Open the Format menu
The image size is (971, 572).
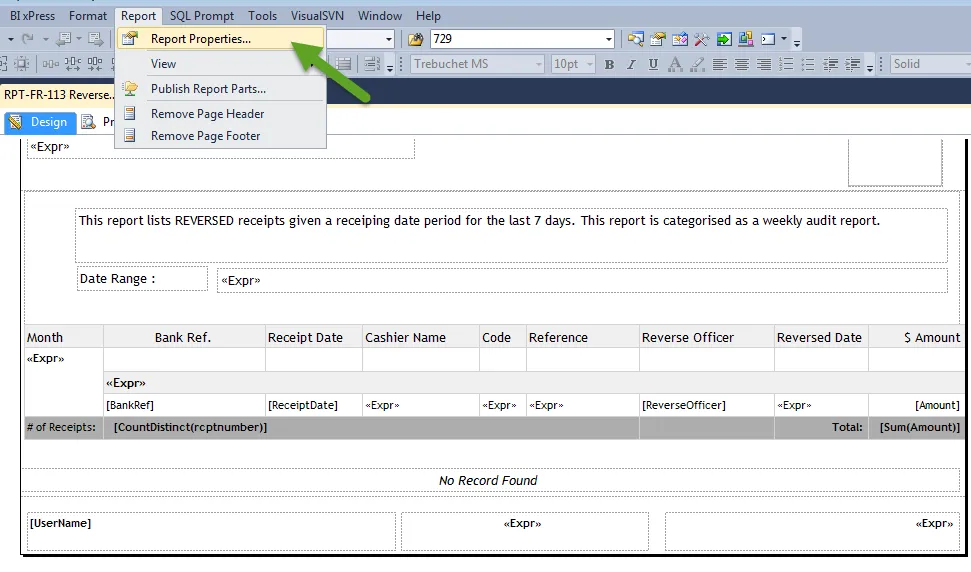tap(88, 16)
